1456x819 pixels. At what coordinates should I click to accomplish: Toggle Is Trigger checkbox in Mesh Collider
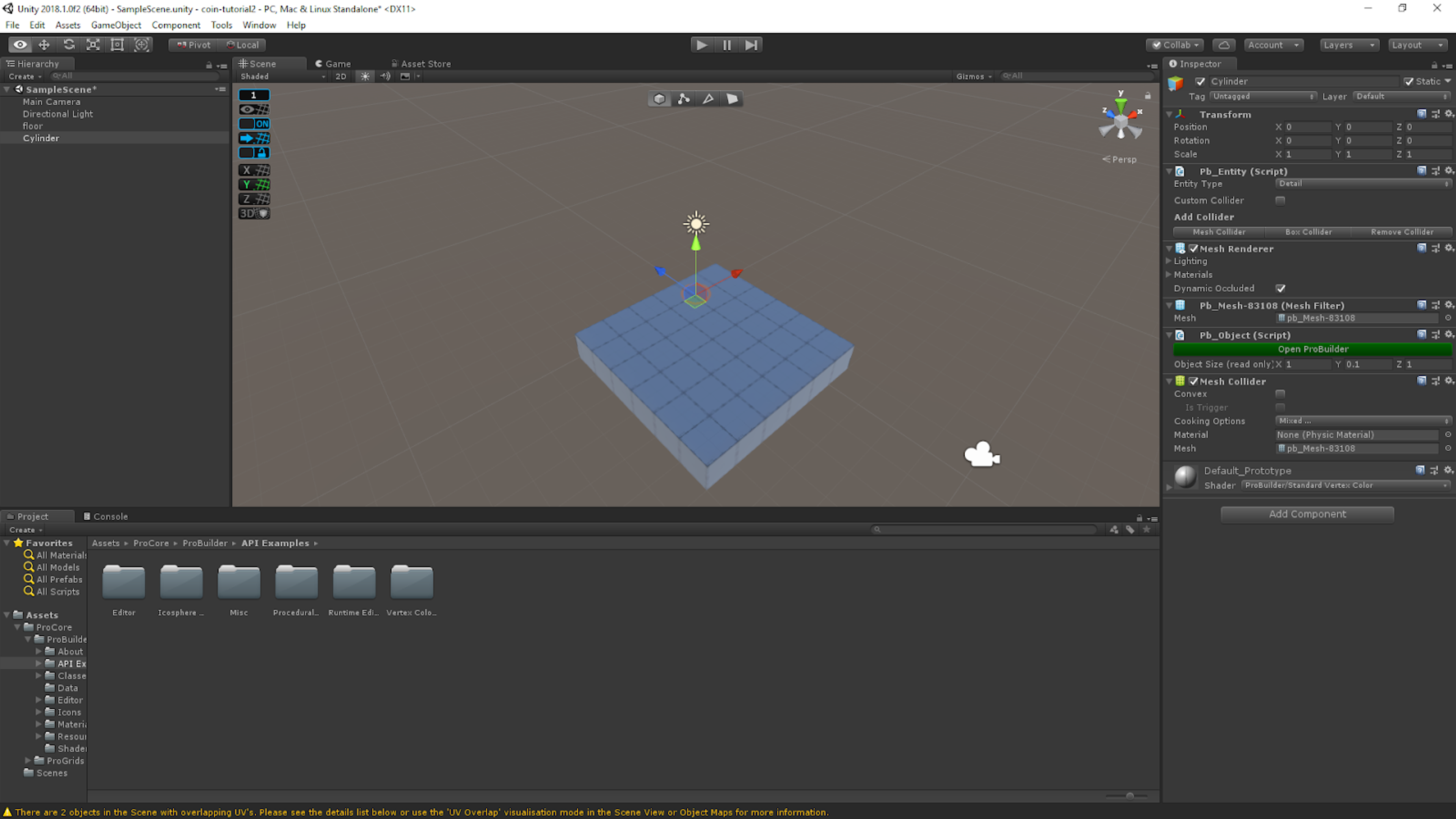point(1281,407)
